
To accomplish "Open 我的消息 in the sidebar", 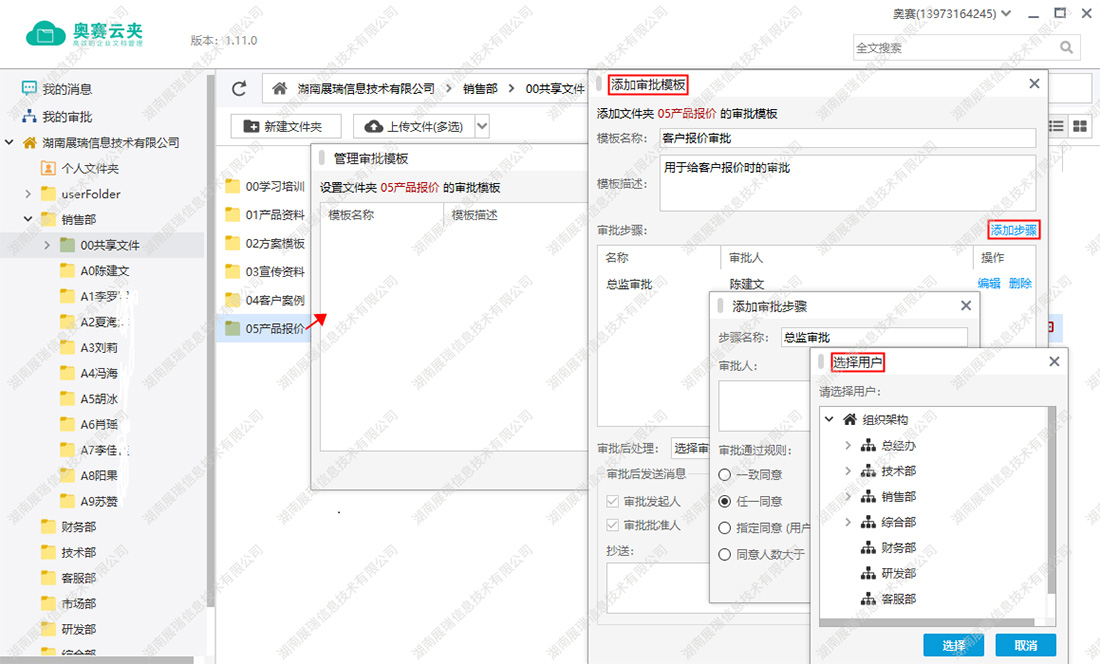I will (x=66, y=89).
